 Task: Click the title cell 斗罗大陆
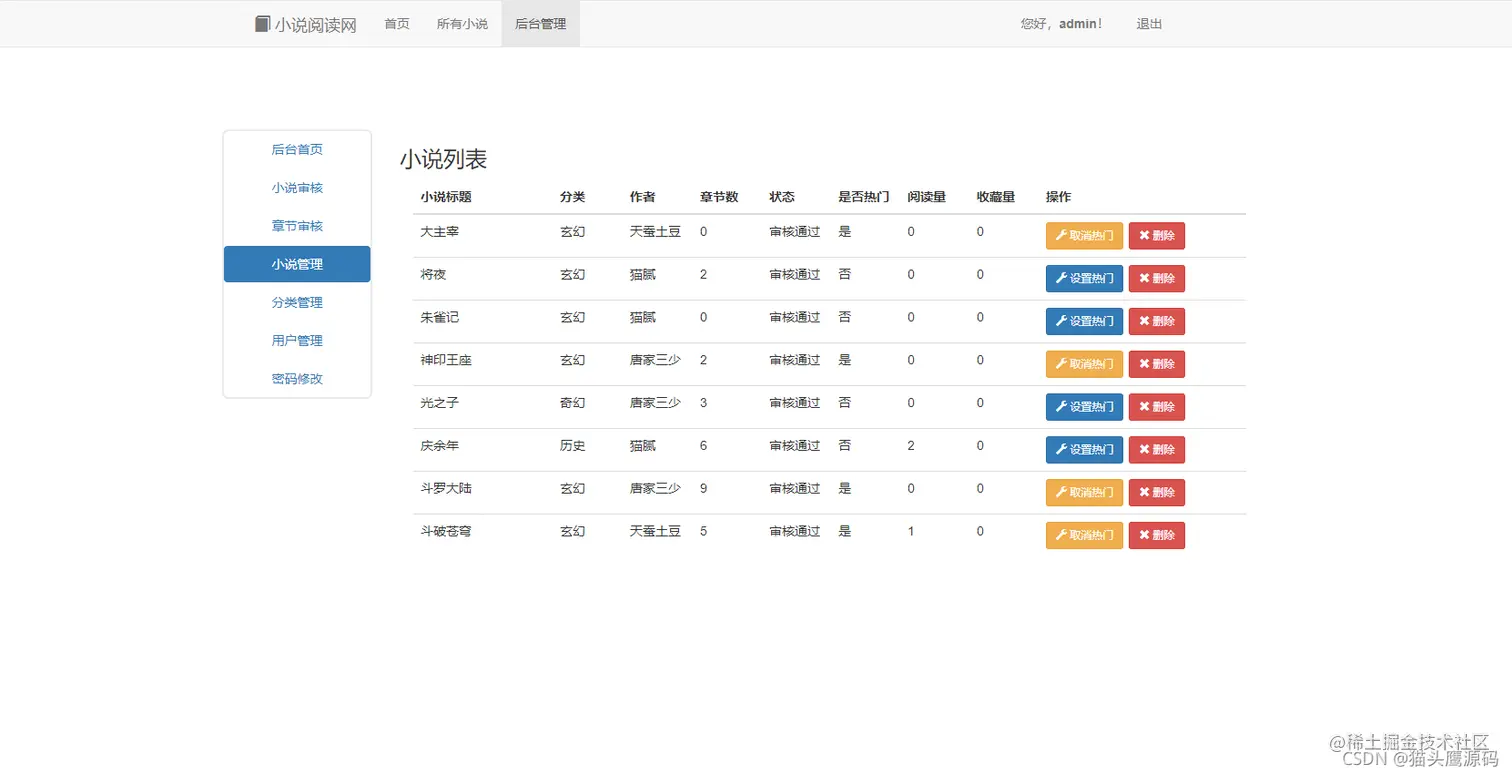point(446,489)
